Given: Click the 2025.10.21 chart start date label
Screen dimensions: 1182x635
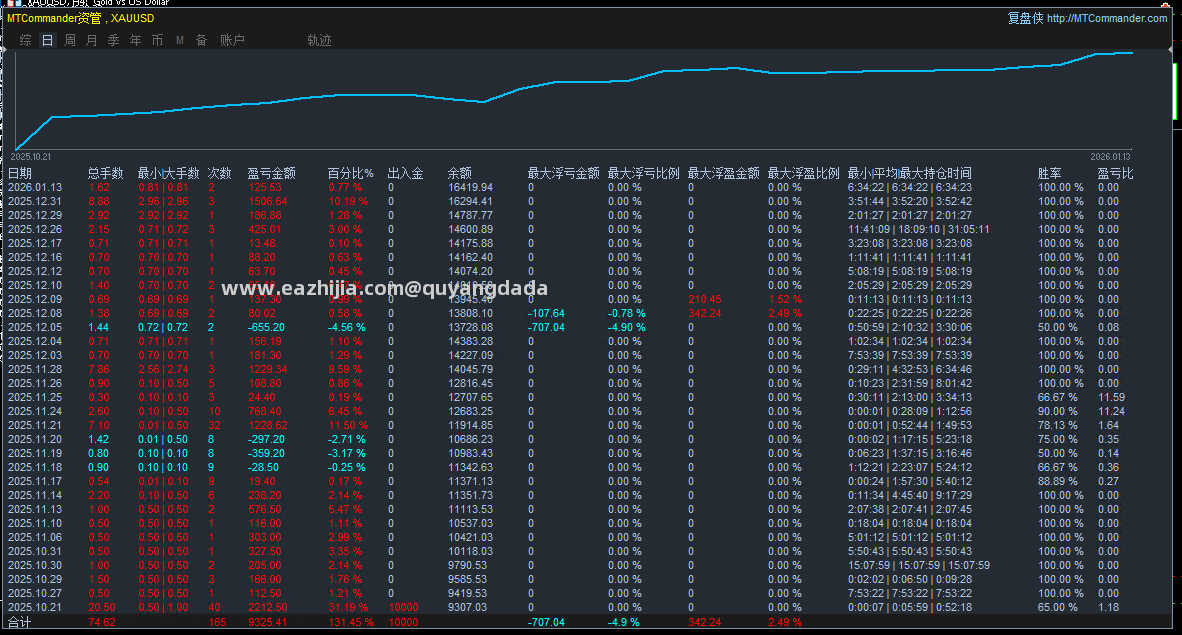Looking at the screenshot, I should 31,157.
